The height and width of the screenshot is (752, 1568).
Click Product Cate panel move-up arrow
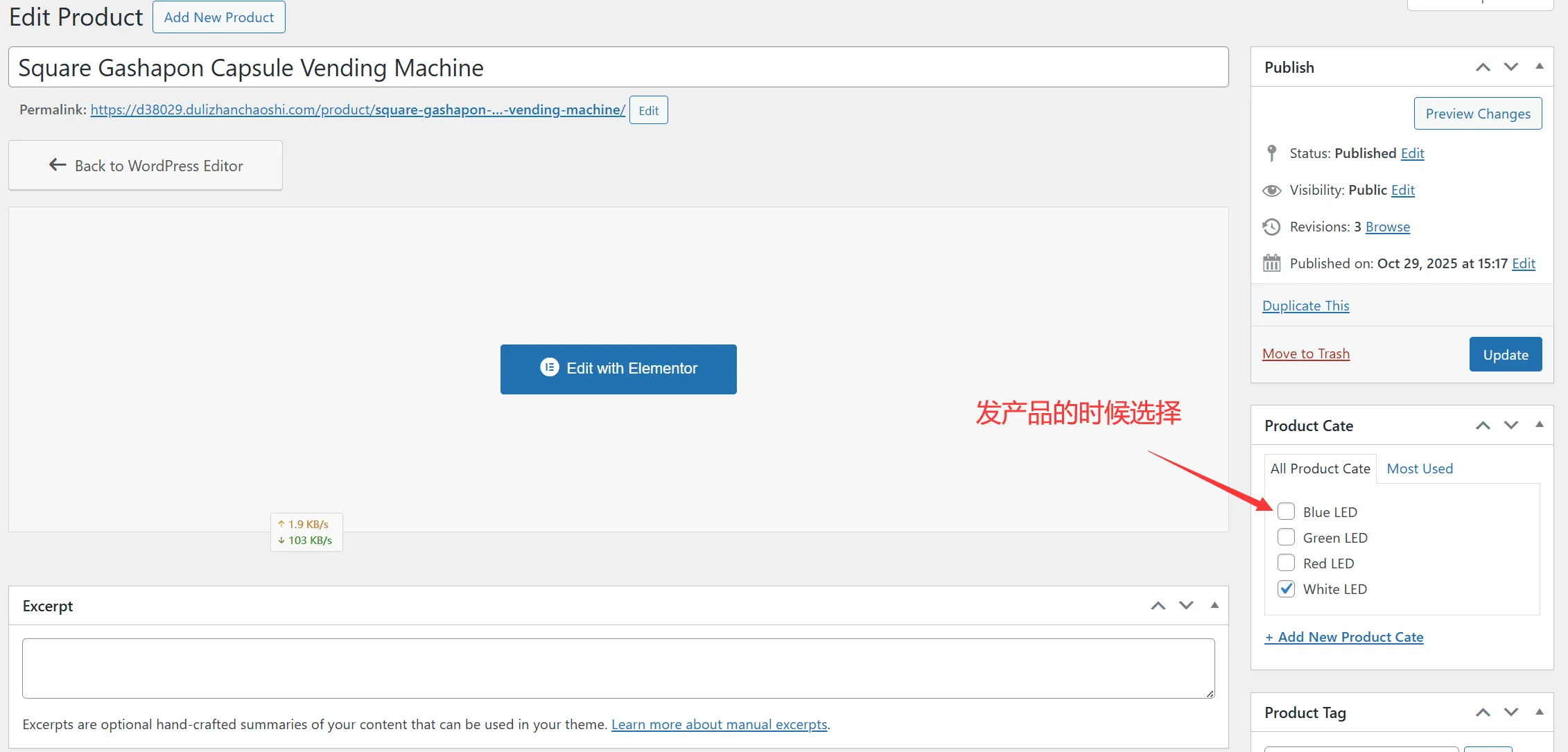[x=1483, y=426]
